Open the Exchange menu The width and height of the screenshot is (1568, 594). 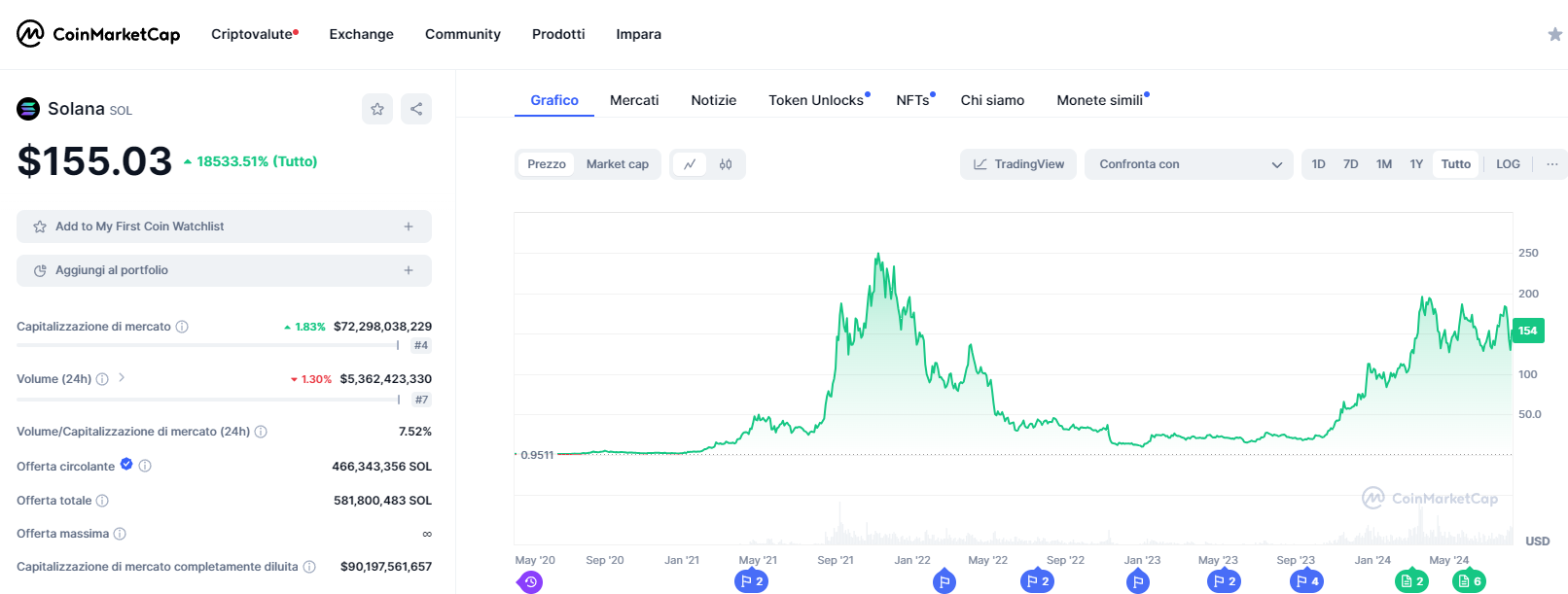pos(361,34)
